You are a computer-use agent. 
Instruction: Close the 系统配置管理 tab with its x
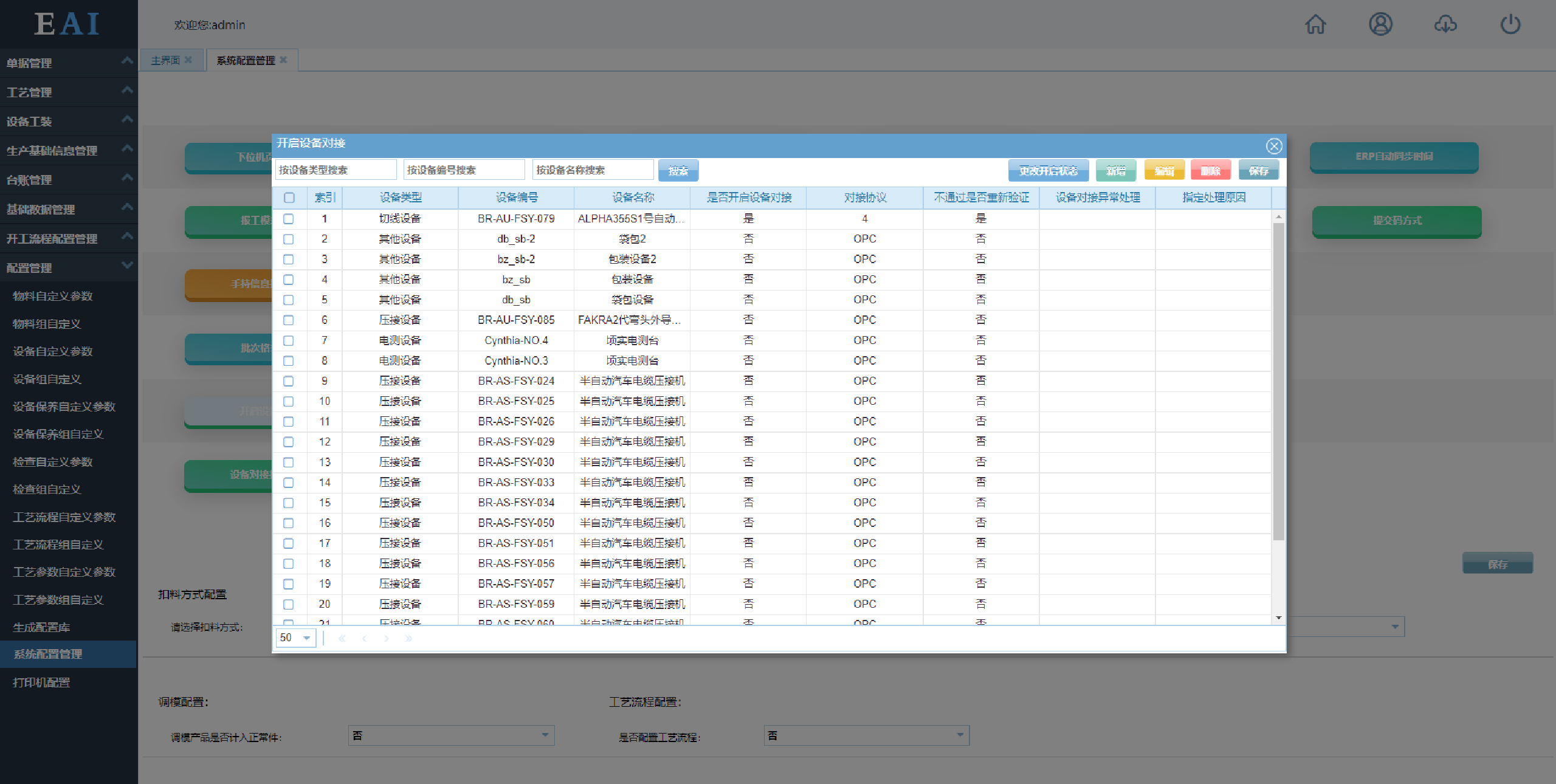[283, 60]
